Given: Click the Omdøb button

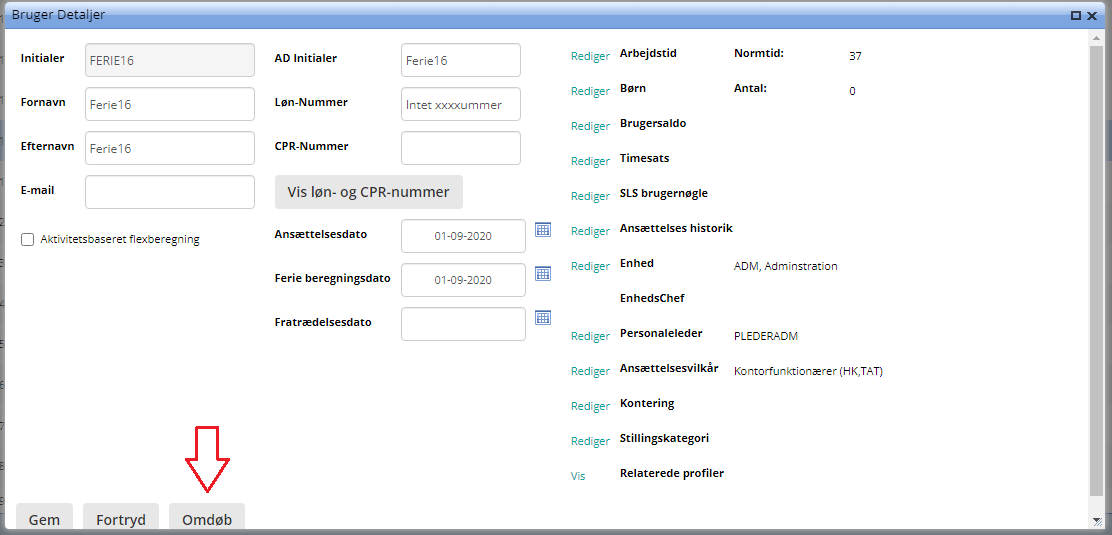Looking at the screenshot, I should (207, 519).
